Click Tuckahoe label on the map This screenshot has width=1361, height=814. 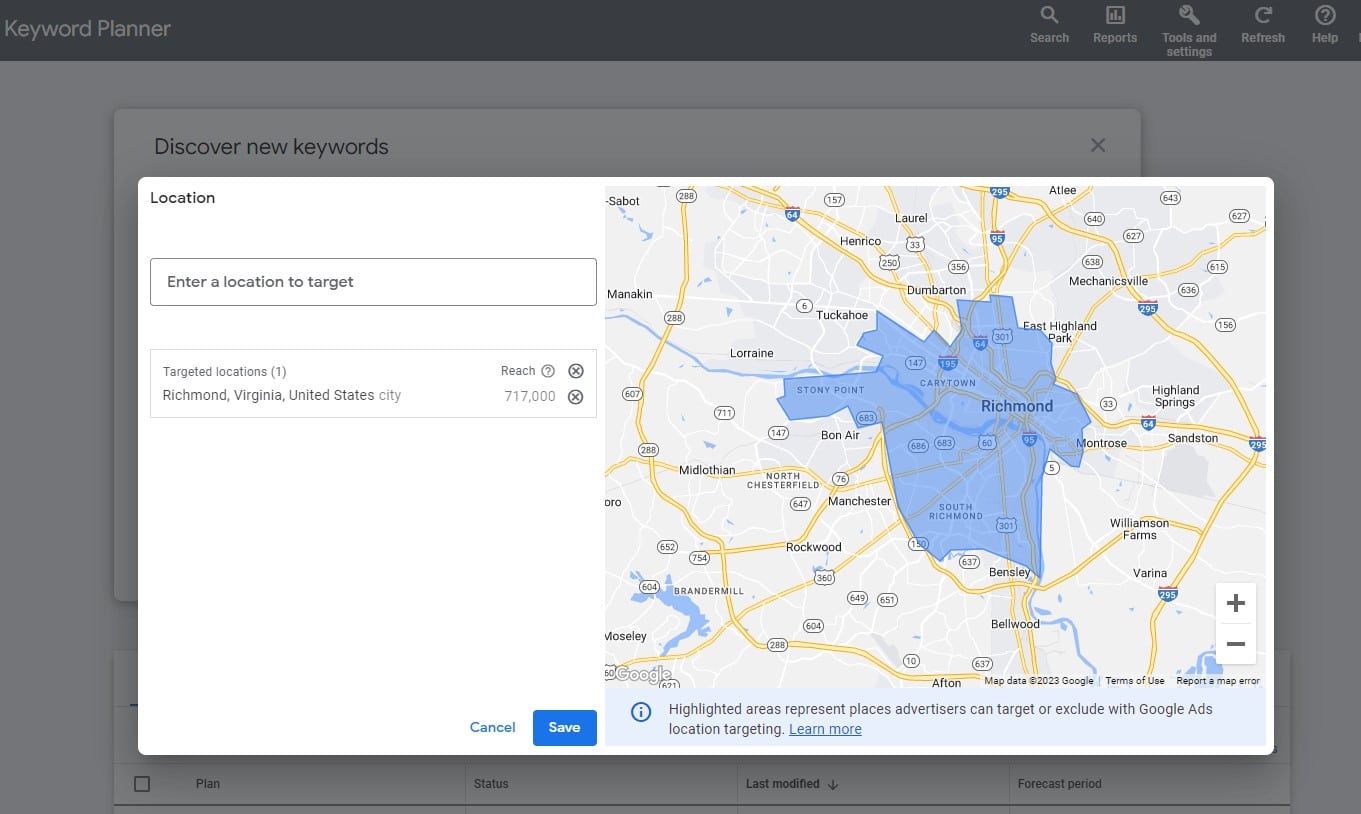tap(842, 315)
